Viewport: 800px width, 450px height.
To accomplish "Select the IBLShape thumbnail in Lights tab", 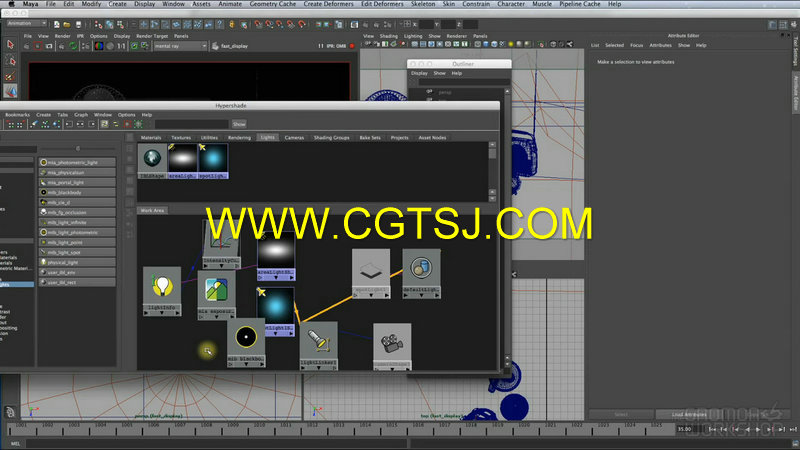I will point(153,161).
